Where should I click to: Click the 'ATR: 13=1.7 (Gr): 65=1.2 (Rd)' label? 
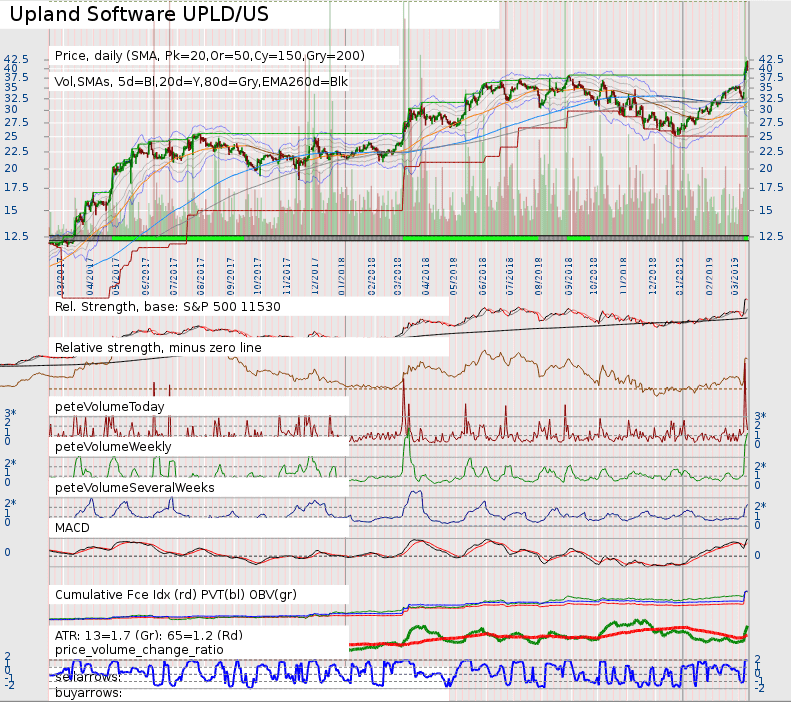pos(149,635)
